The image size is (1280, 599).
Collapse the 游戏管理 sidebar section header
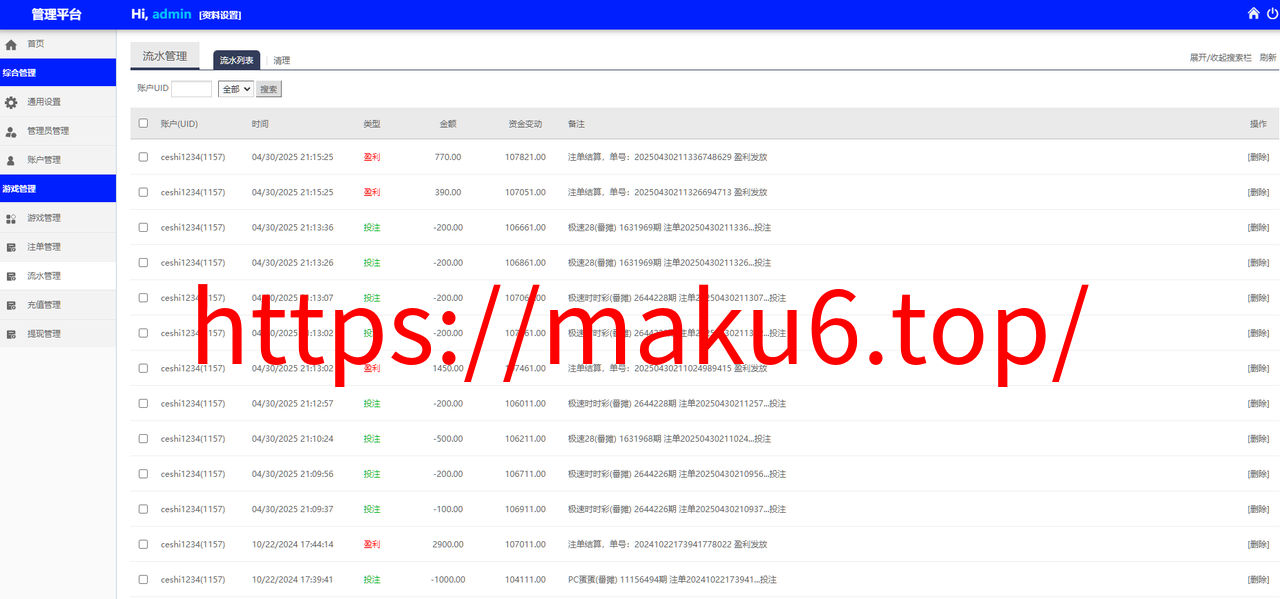pyautogui.click(x=57, y=189)
